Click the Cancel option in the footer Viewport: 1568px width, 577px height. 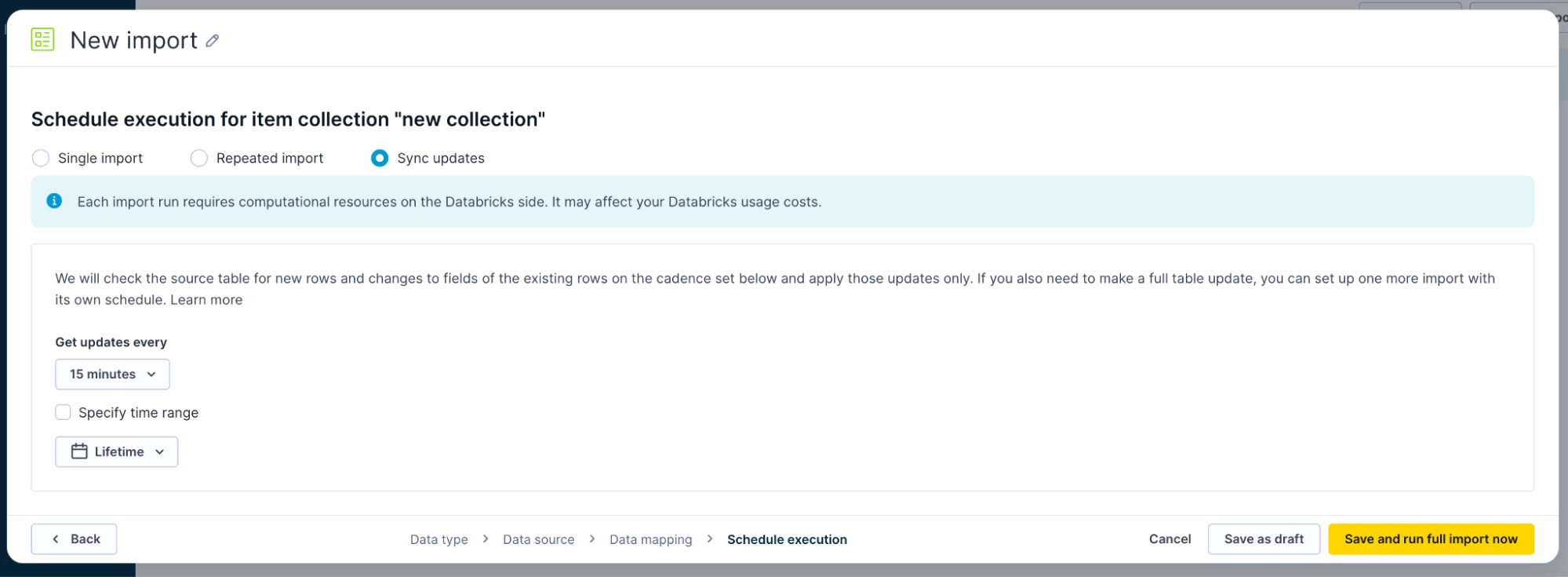[1170, 539]
